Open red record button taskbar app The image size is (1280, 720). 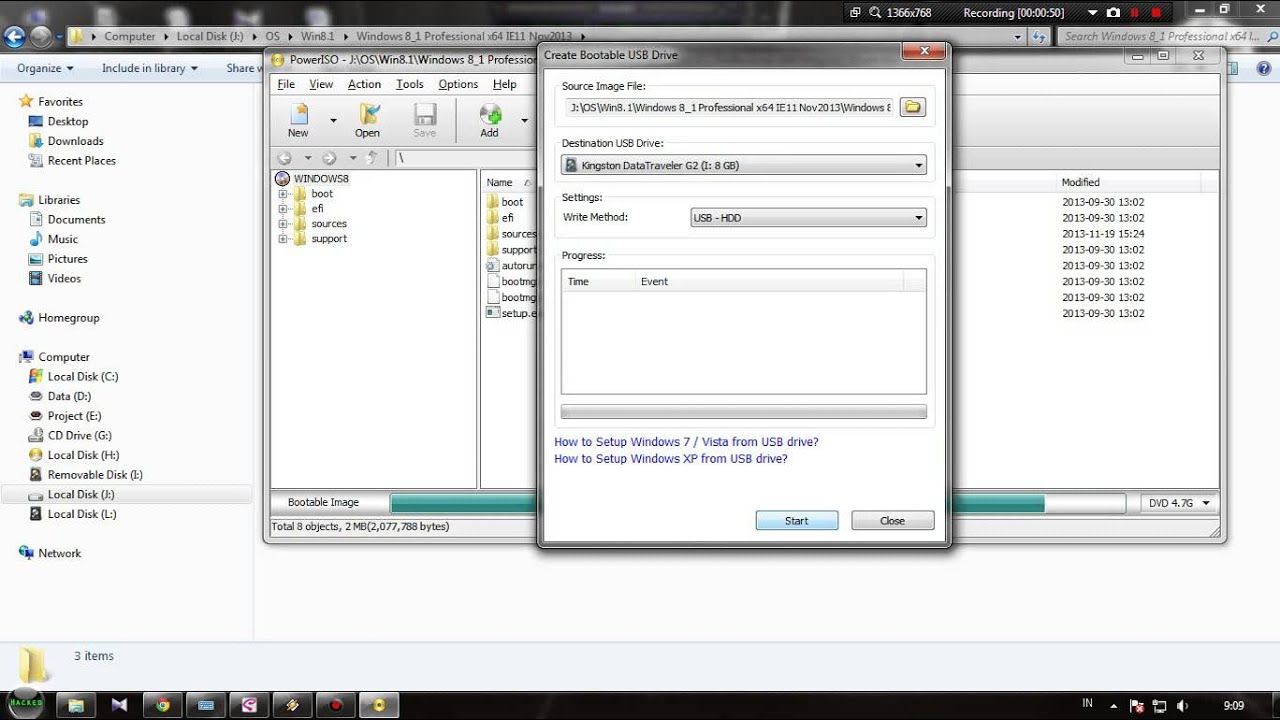tap(335, 705)
